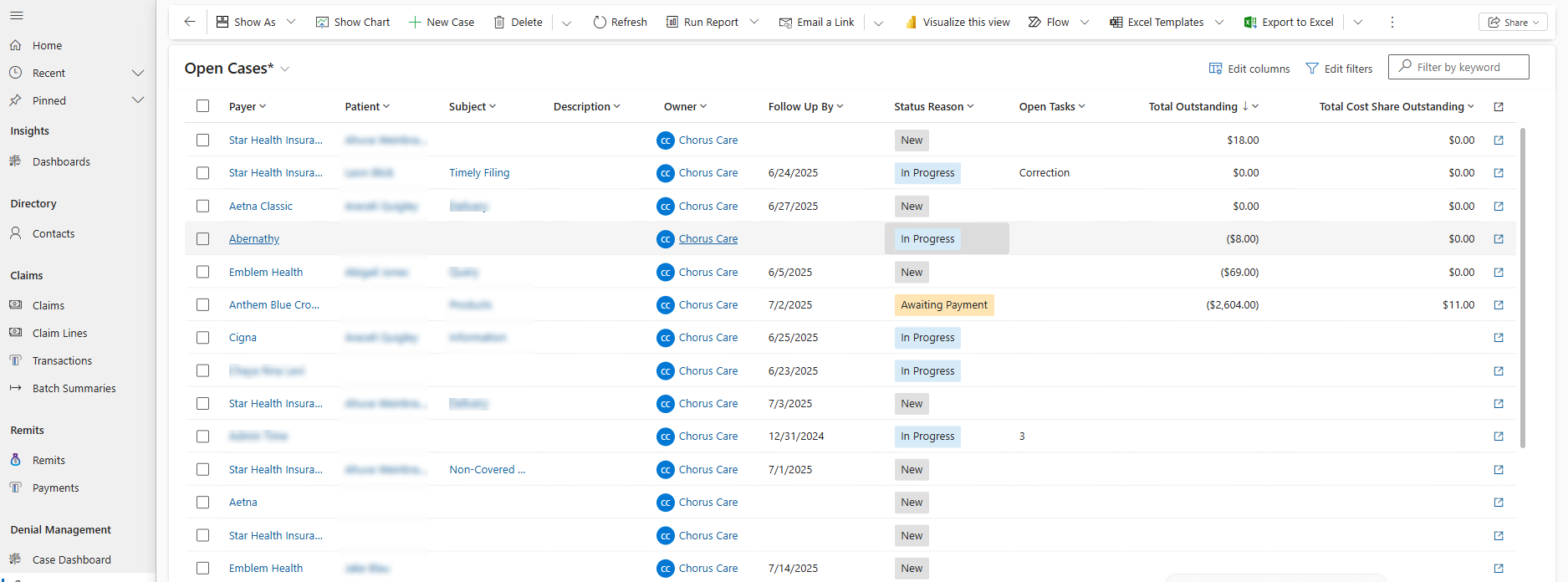Image resolution: width=1568 pixels, height=582 pixels.
Task: Go to Claim Lines in sidebar
Action: (59, 333)
